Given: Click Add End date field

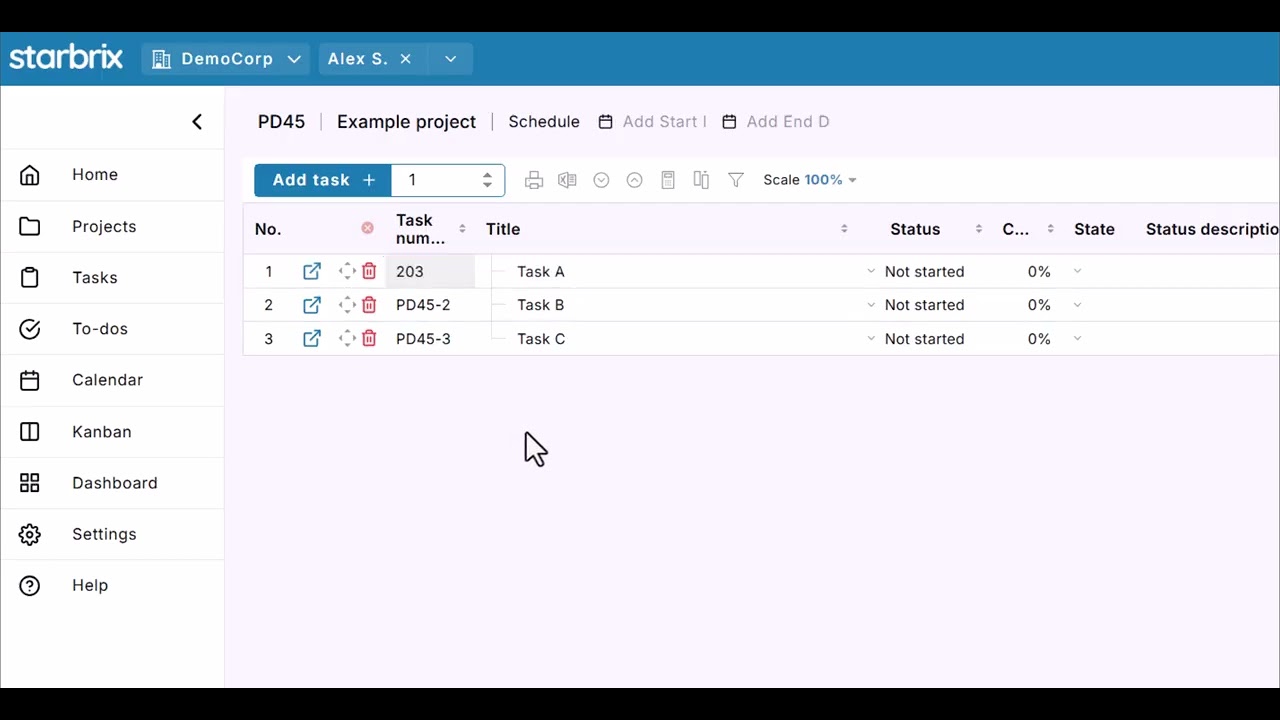Looking at the screenshot, I should (x=788, y=122).
